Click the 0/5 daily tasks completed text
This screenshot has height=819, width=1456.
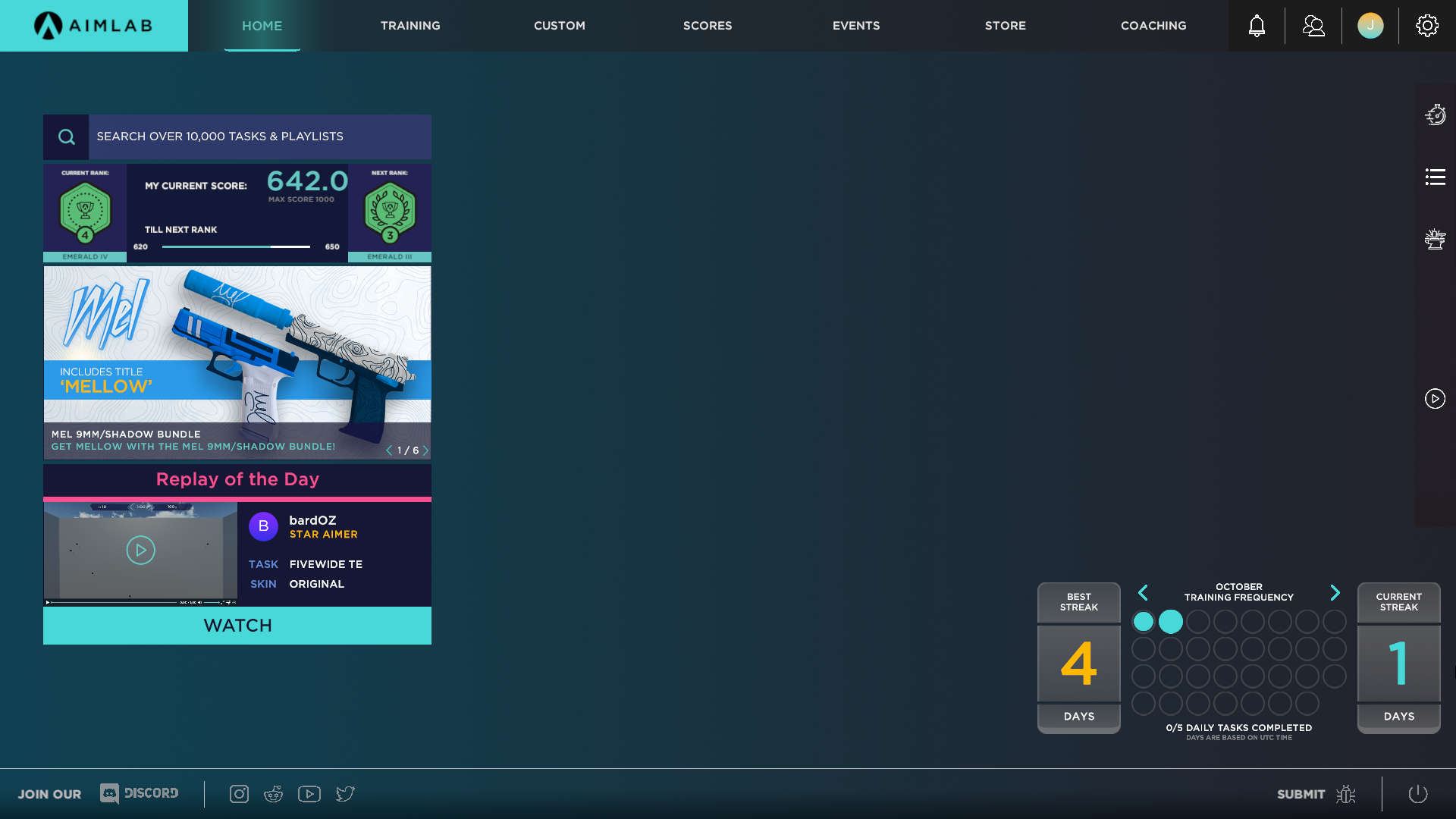pos(1239,727)
